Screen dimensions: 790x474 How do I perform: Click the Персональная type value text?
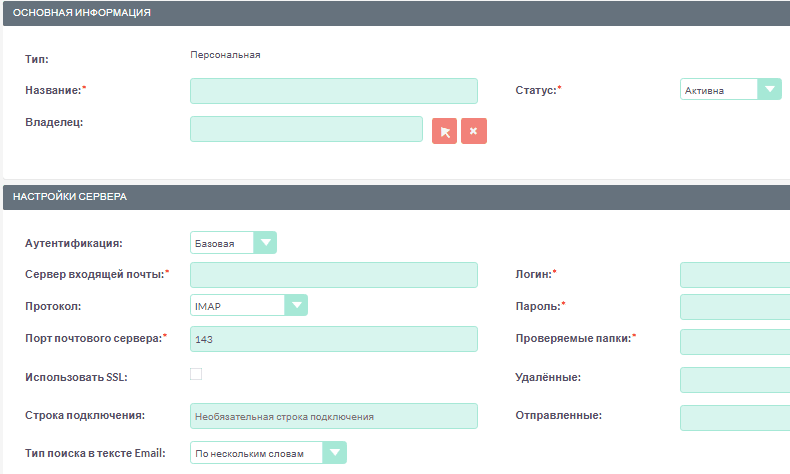tap(225, 55)
